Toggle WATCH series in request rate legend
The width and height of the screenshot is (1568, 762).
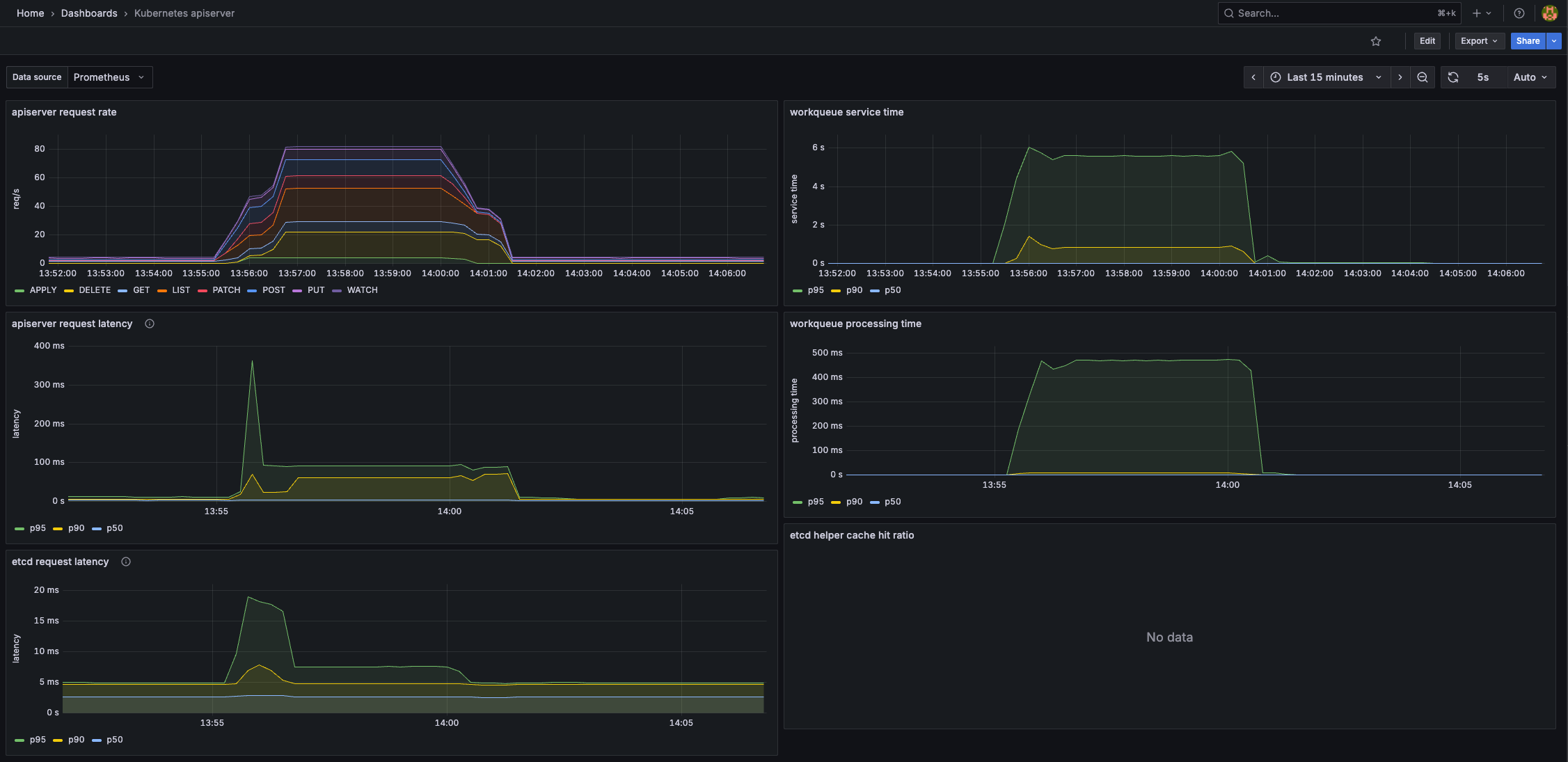pyautogui.click(x=362, y=290)
